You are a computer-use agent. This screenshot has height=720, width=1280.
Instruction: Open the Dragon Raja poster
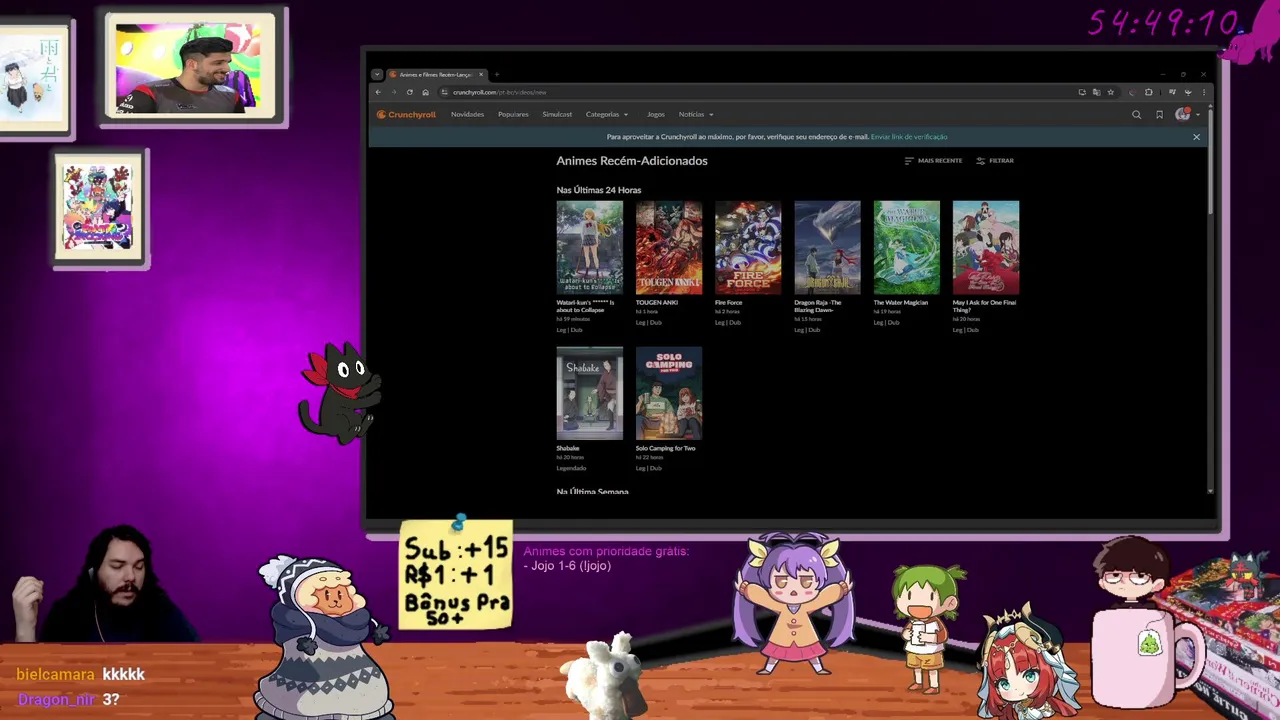[827, 248]
